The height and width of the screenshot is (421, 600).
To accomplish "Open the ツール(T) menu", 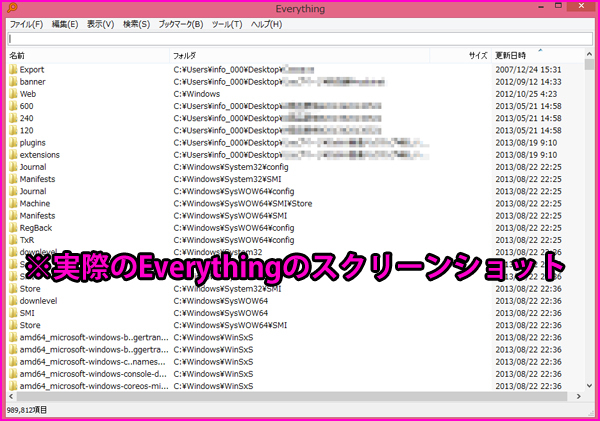I will (227, 24).
